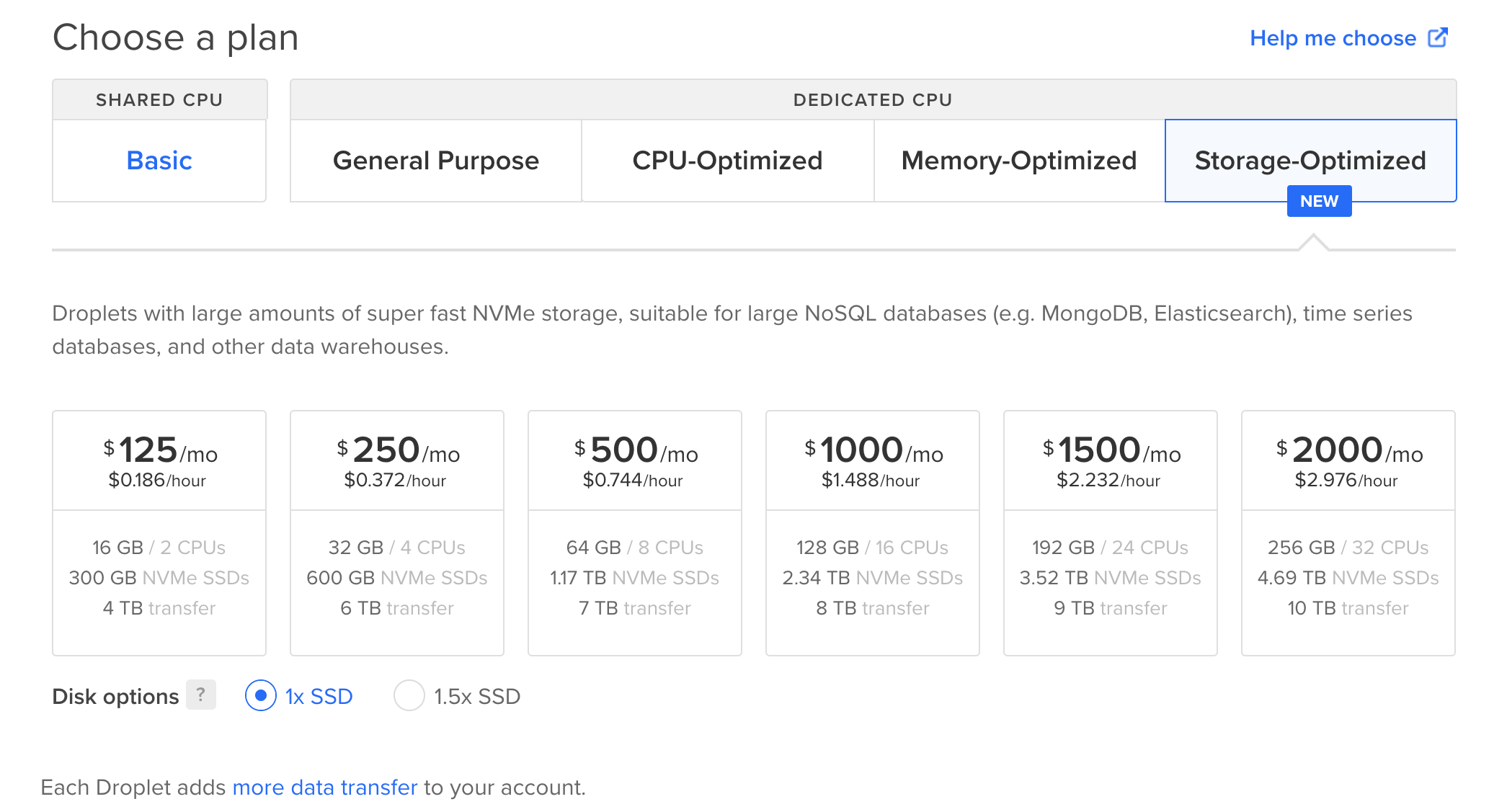Pick the $500/mo plan with 8 CPUs
Image resolution: width=1507 pixels, height=812 pixels.
[635, 533]
